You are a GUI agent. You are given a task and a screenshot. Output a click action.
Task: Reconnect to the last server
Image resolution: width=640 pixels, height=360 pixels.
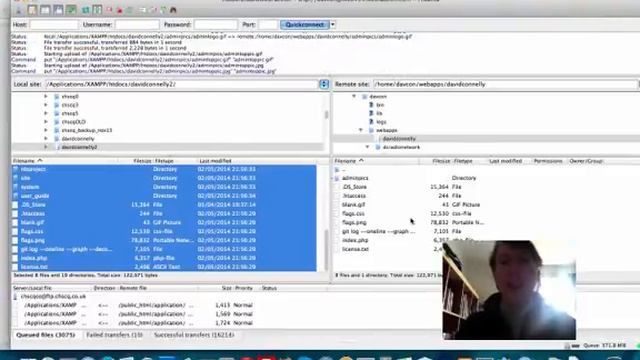129,10
